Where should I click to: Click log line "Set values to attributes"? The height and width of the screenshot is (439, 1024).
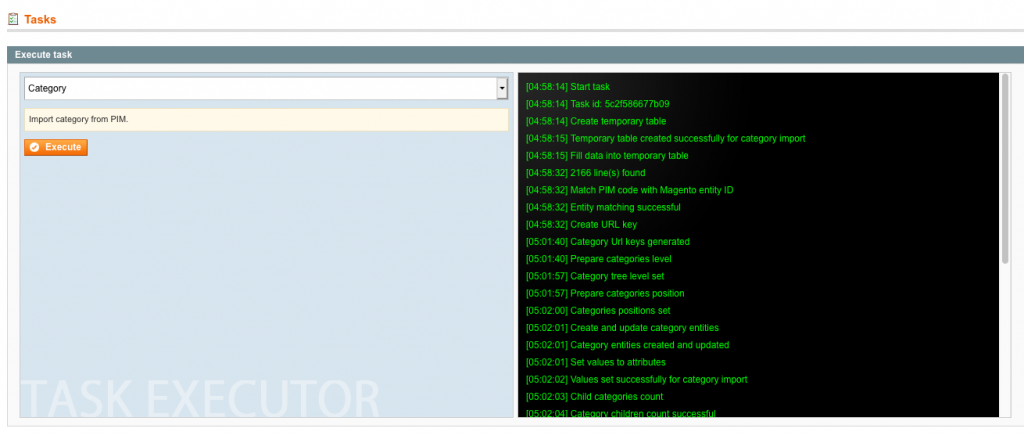pyautogui.click(x=596, y=362)
